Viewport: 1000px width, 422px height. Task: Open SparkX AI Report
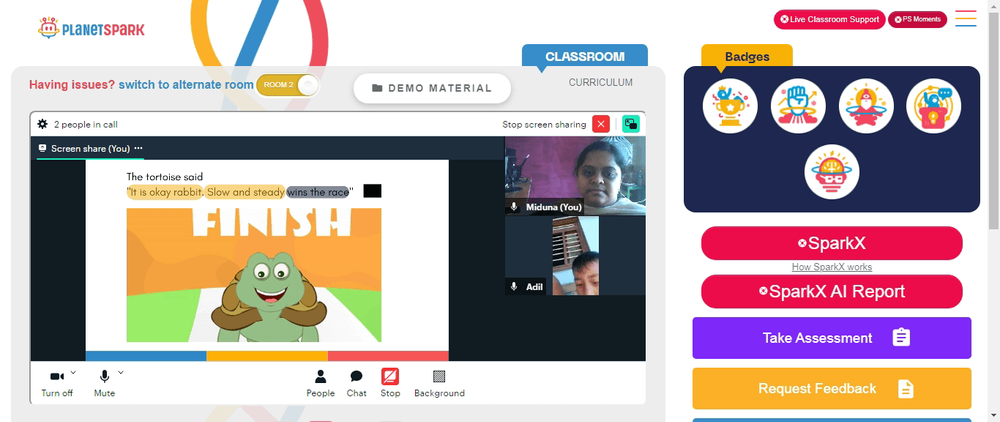[x=832, y=291]
